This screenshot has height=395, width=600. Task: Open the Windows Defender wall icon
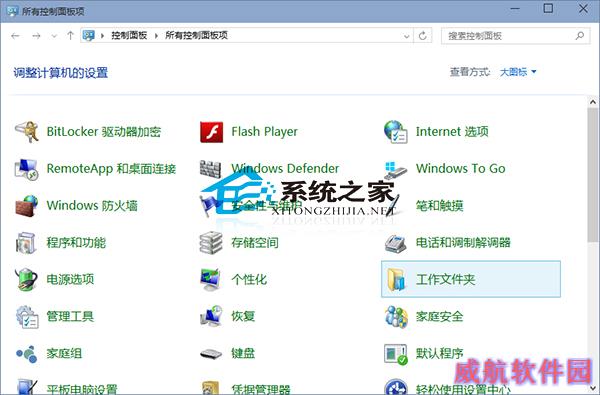click(x=210, y=169)
